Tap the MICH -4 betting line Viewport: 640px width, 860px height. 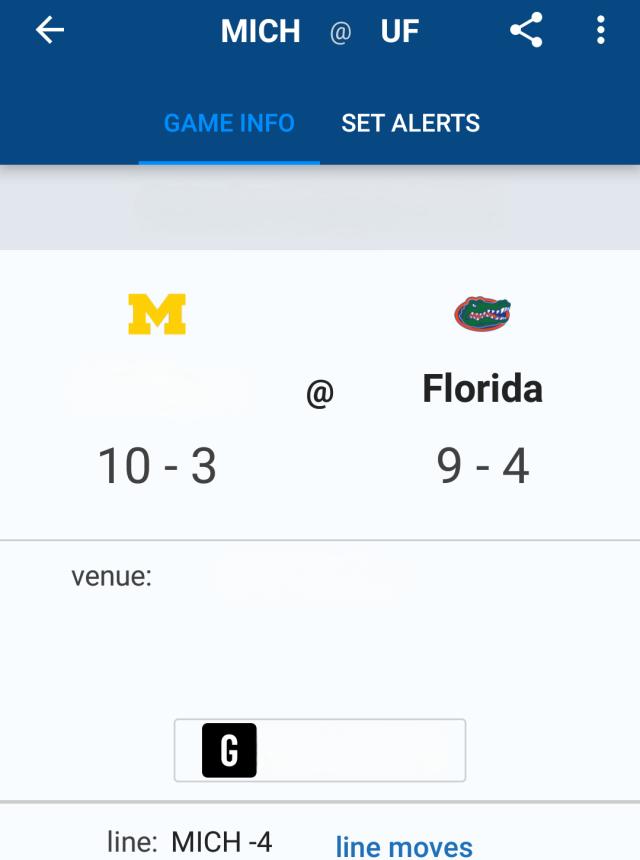221,842
